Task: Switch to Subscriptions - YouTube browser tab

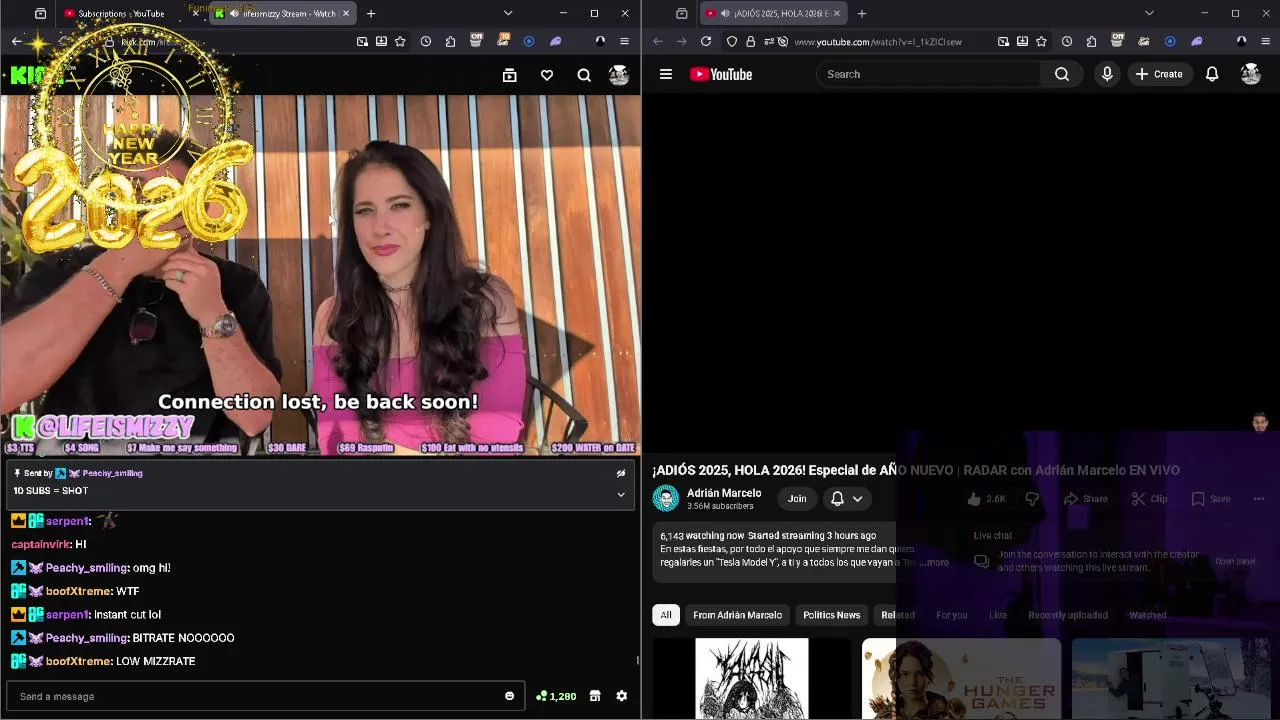Action: [x=121, y=14]
